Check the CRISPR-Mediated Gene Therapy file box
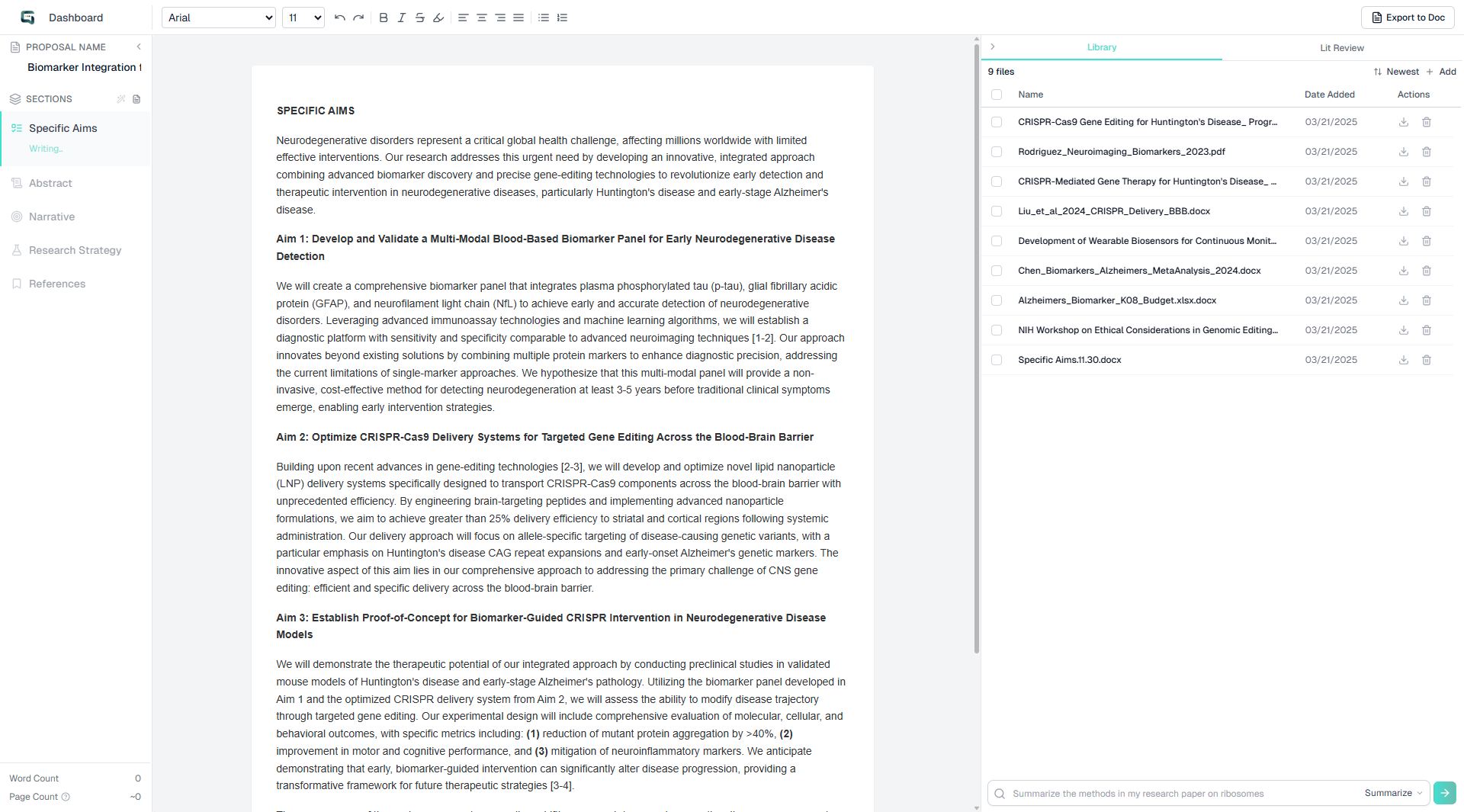Viewport: 1464px width, 812px height. [x=997, y=181]
